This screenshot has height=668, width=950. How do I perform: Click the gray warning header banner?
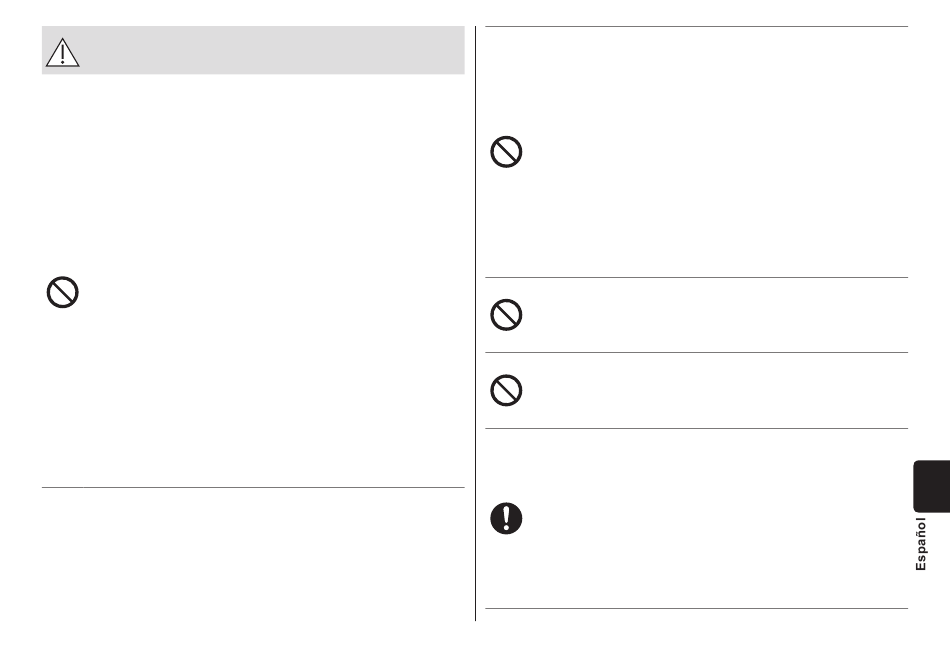253,50
